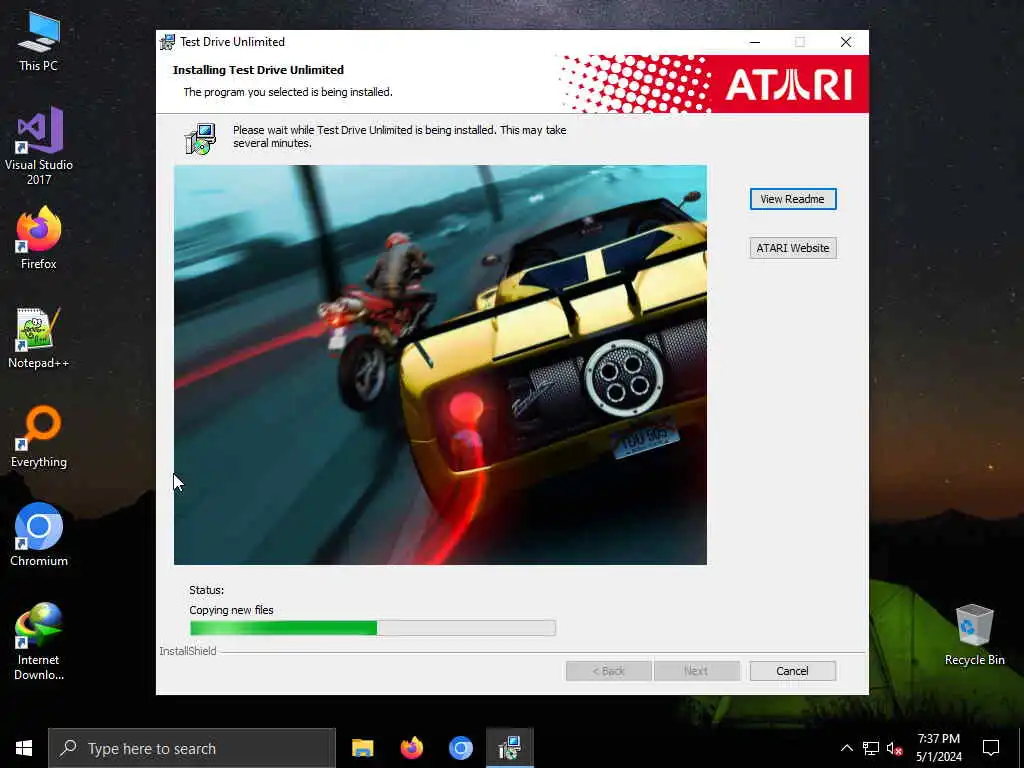Launch Everything search shortcut
1024x768 pixels.
[39, 438]
